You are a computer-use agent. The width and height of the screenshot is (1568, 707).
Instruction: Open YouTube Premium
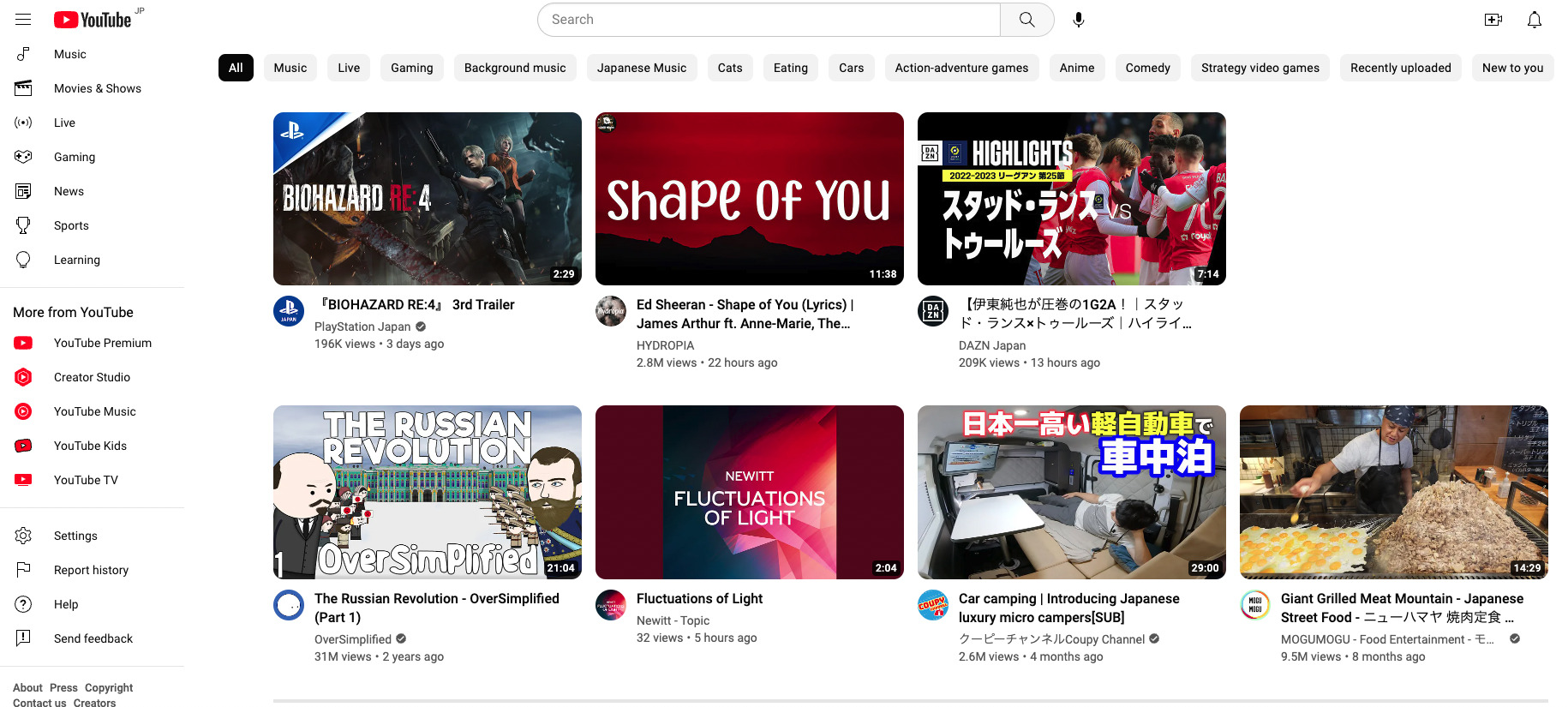92,343
